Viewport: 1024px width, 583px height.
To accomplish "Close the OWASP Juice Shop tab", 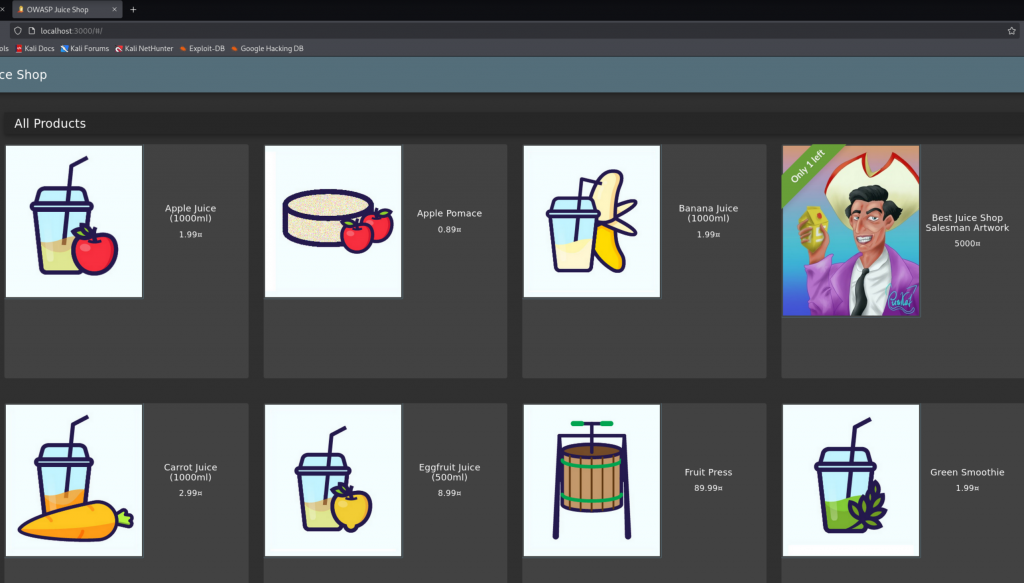I will tap(114, 10).
